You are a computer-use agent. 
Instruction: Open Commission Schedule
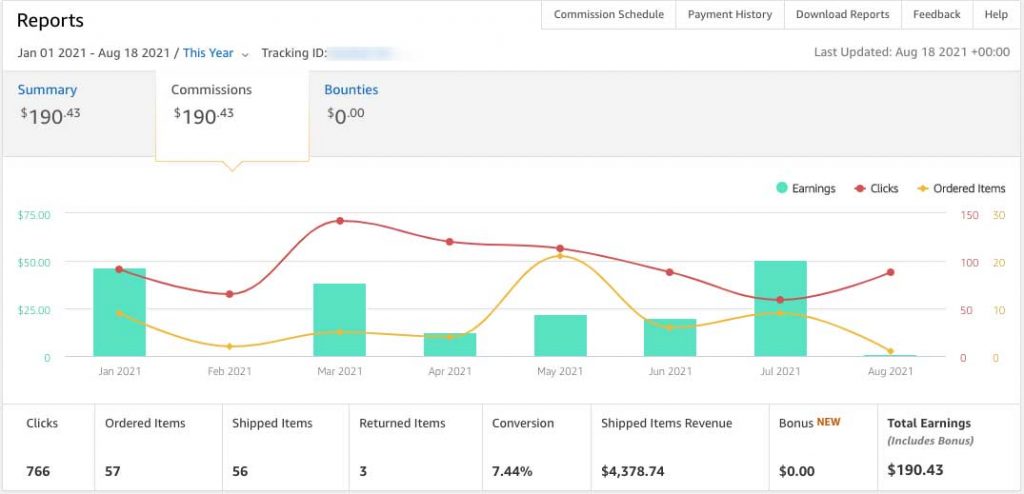[x=608, y=15]
